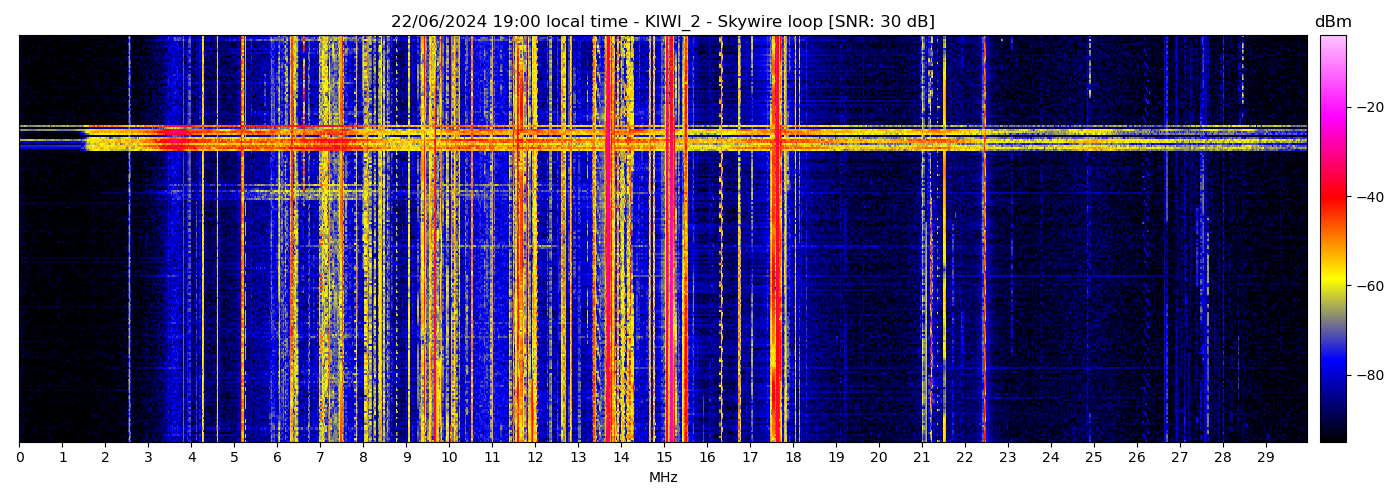Screen dimensions: 1400x500
Task: Select the 0 MHz axis tick label
Action: point(19,458)
